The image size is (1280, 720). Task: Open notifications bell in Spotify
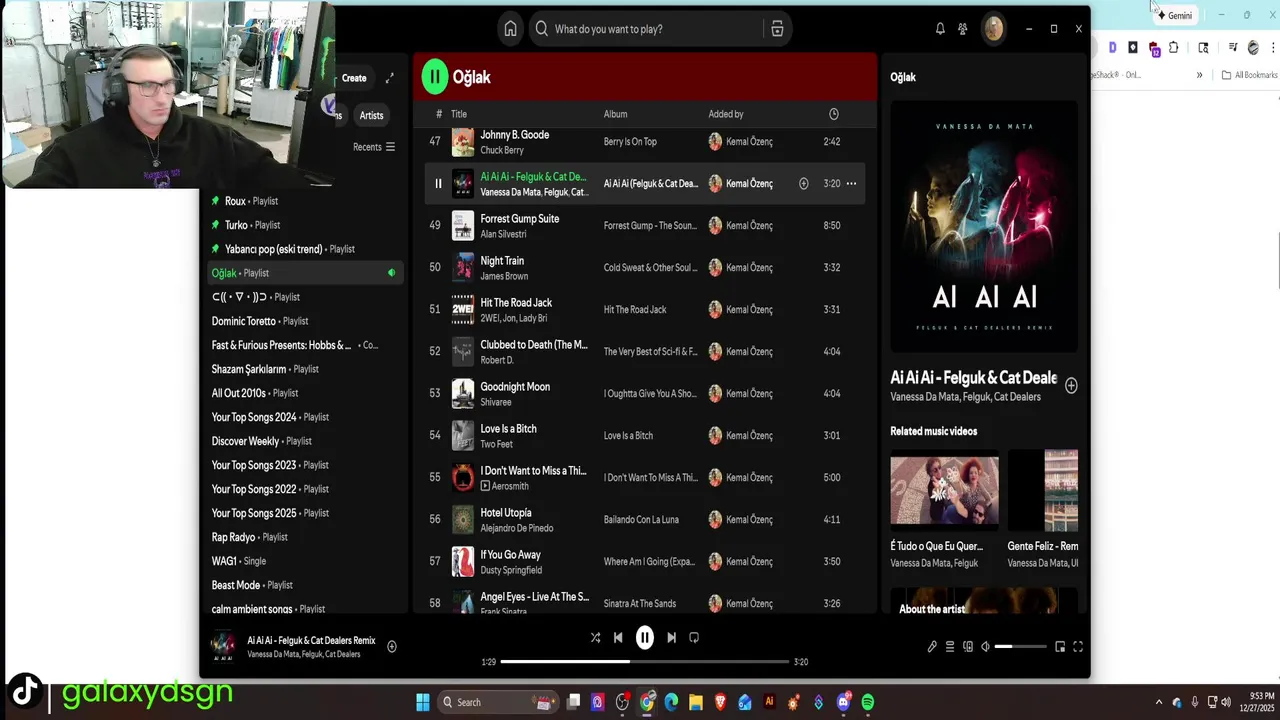pyautogui.click(x=940, y=29)
